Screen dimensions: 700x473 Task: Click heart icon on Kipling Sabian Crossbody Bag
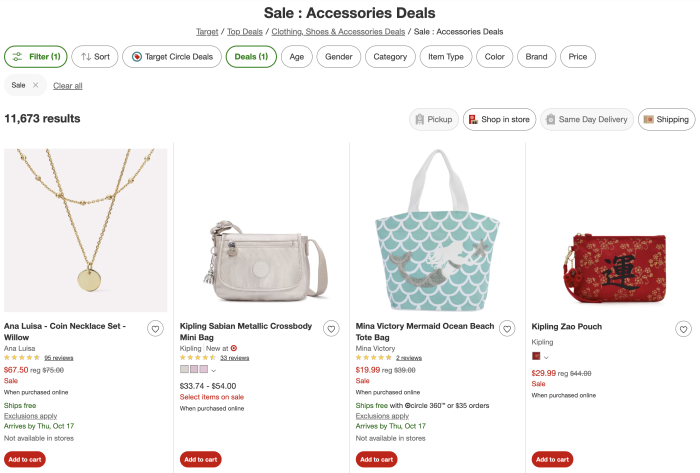(x=331, y=328)
